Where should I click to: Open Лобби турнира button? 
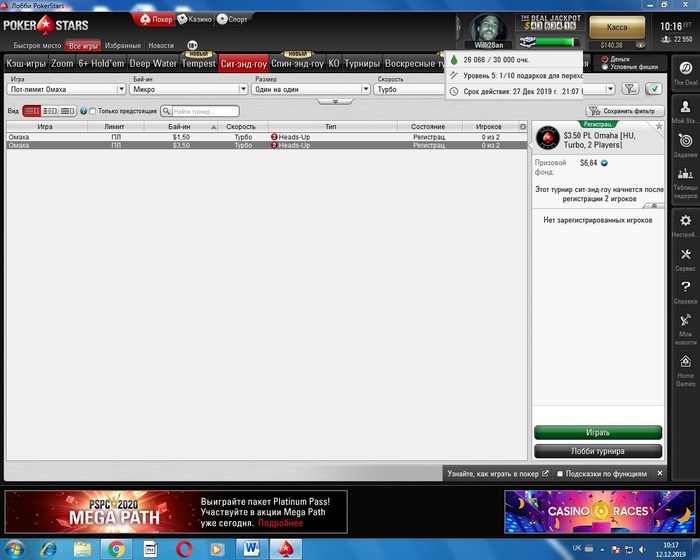coord(598,451)
